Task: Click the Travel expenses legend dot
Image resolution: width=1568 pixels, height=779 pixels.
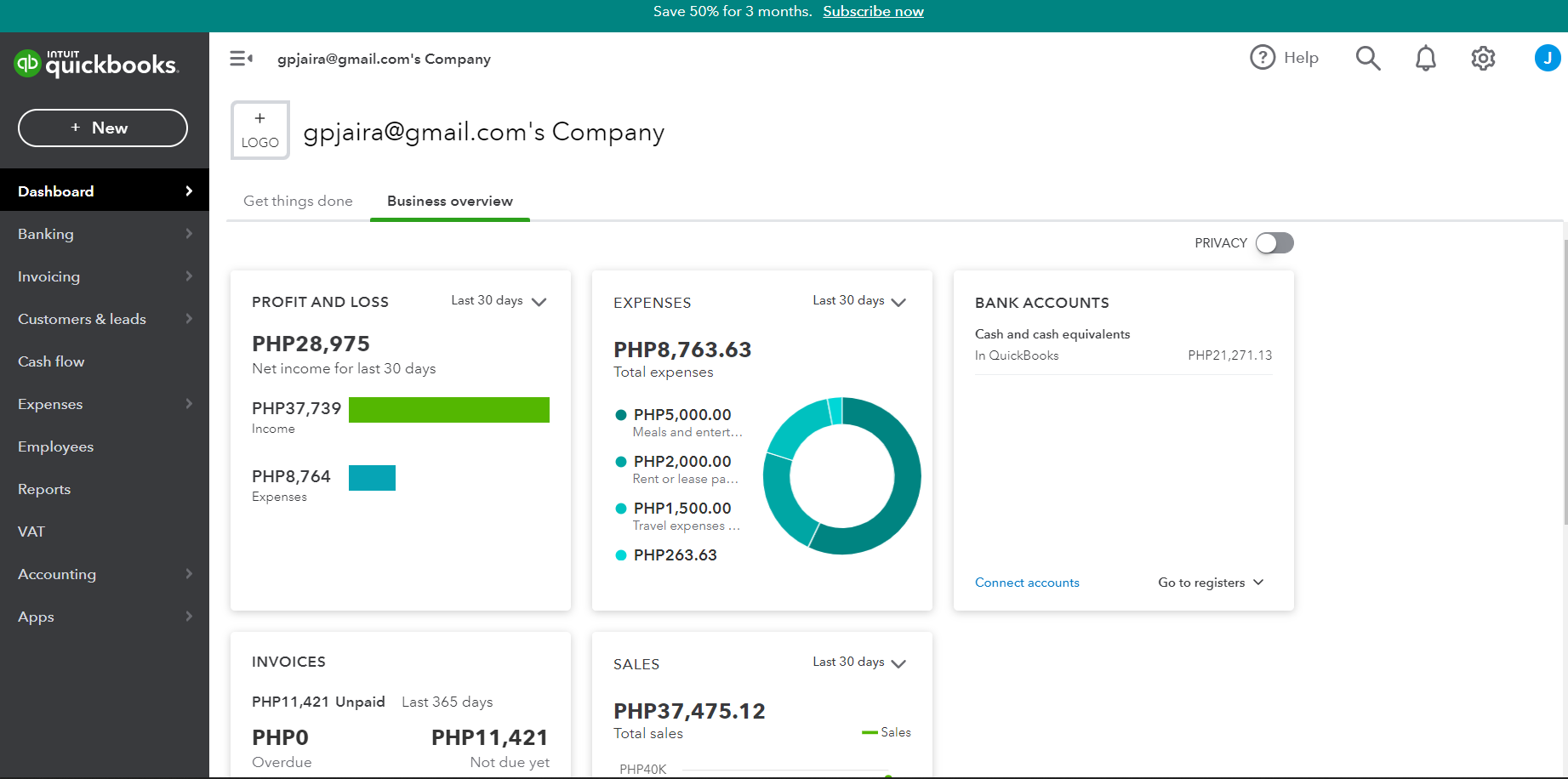Action: 621,509
